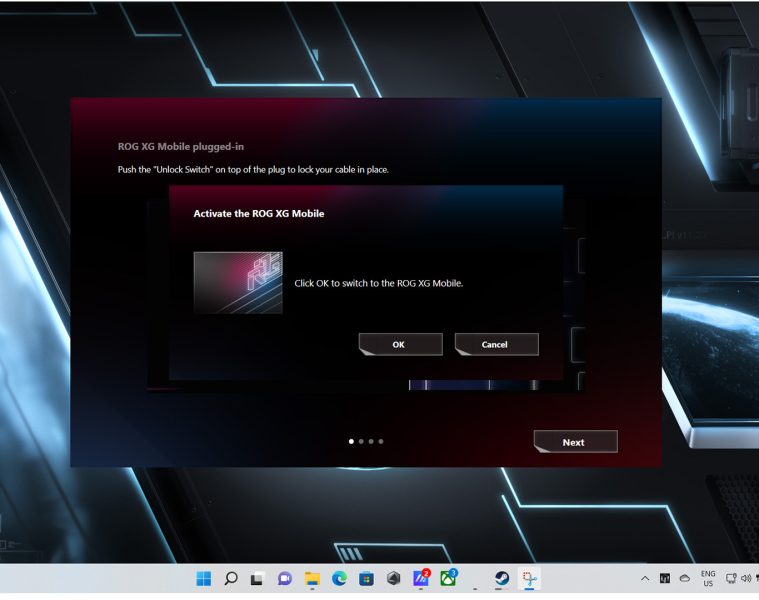This screenshot has width=759, height=600.
Task: Open Microsoft Store from the taskbar
Action: 366,578
